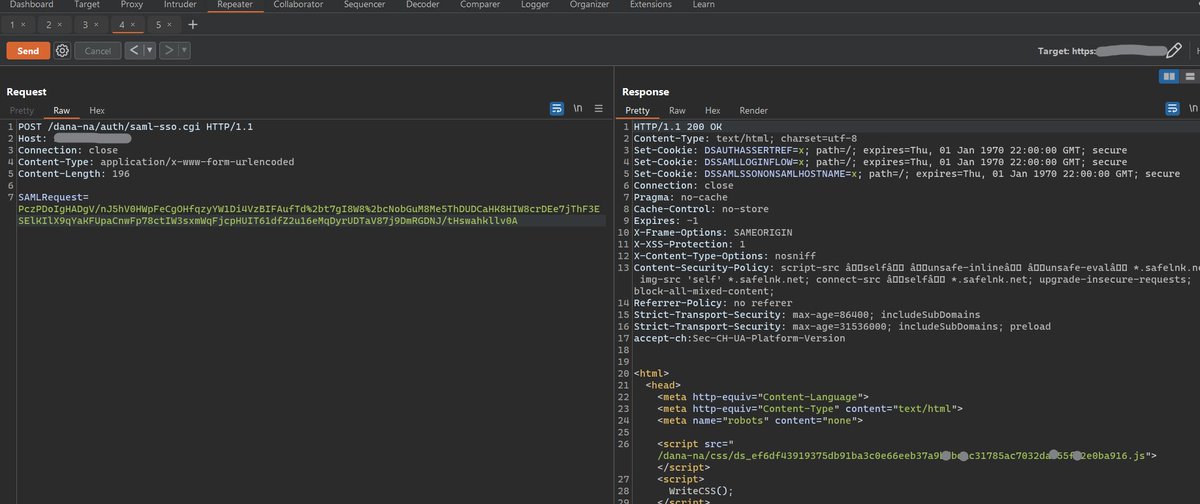Switch to the Intruder tab
Screen dimensions: 1200x504
click(180, 5)
